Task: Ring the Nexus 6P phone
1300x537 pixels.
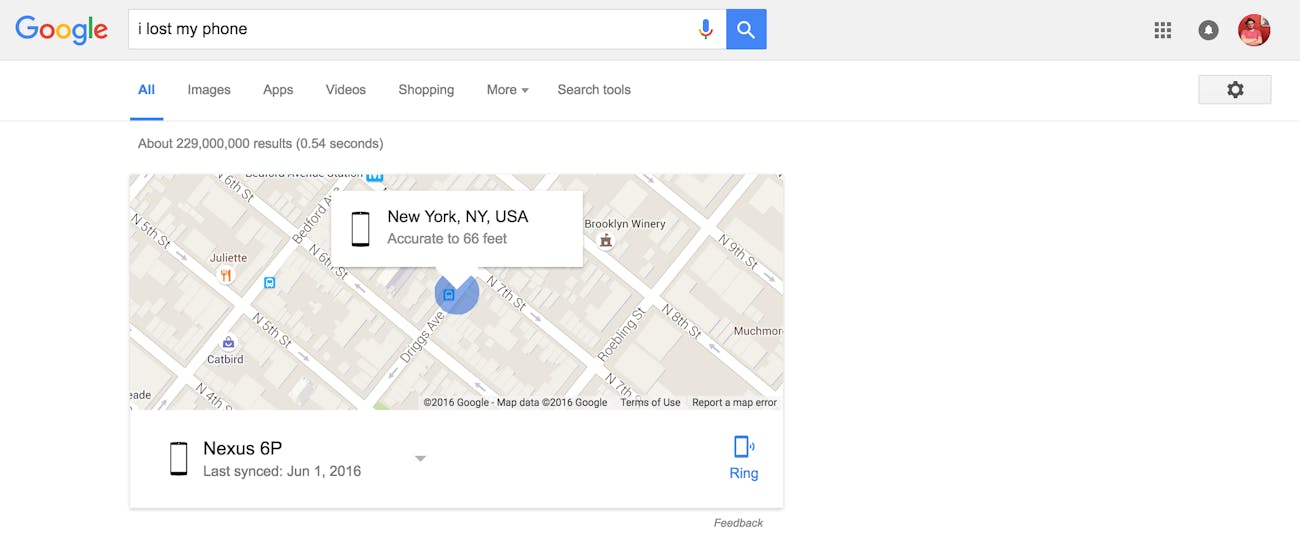Action: click(x=744, y=458)
